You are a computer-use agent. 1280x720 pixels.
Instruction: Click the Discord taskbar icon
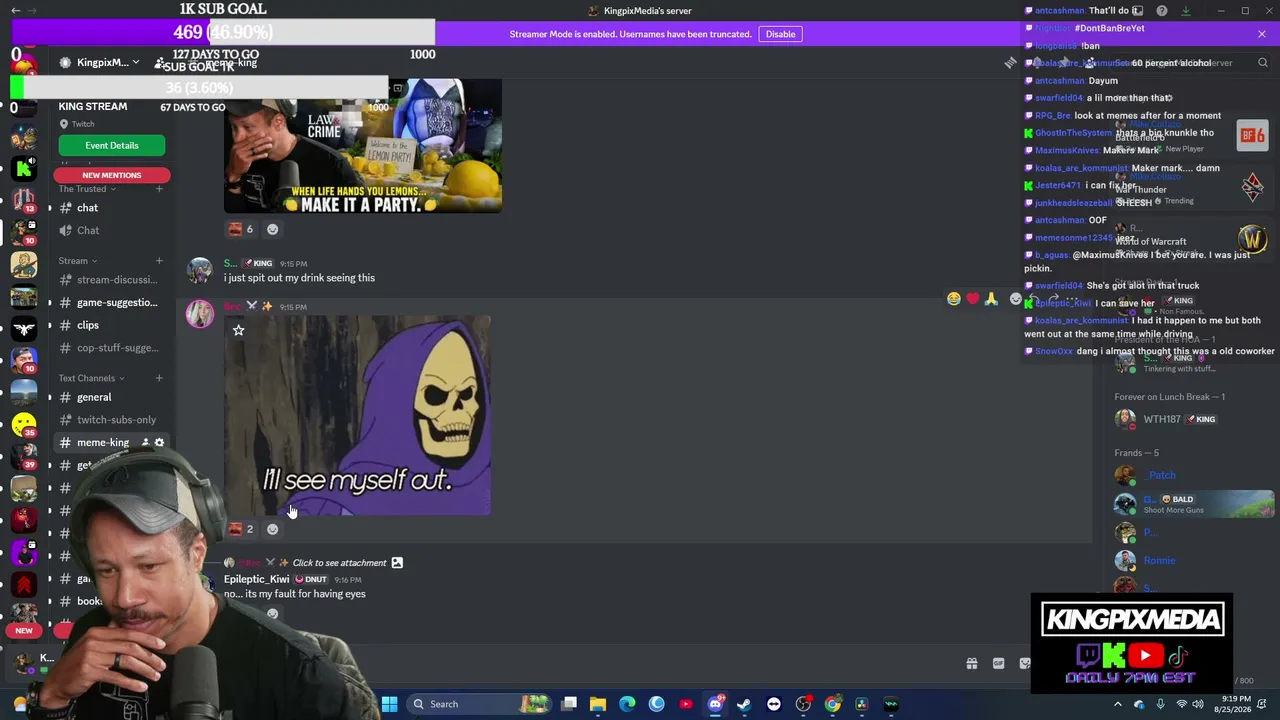click(x=715, y=704)
